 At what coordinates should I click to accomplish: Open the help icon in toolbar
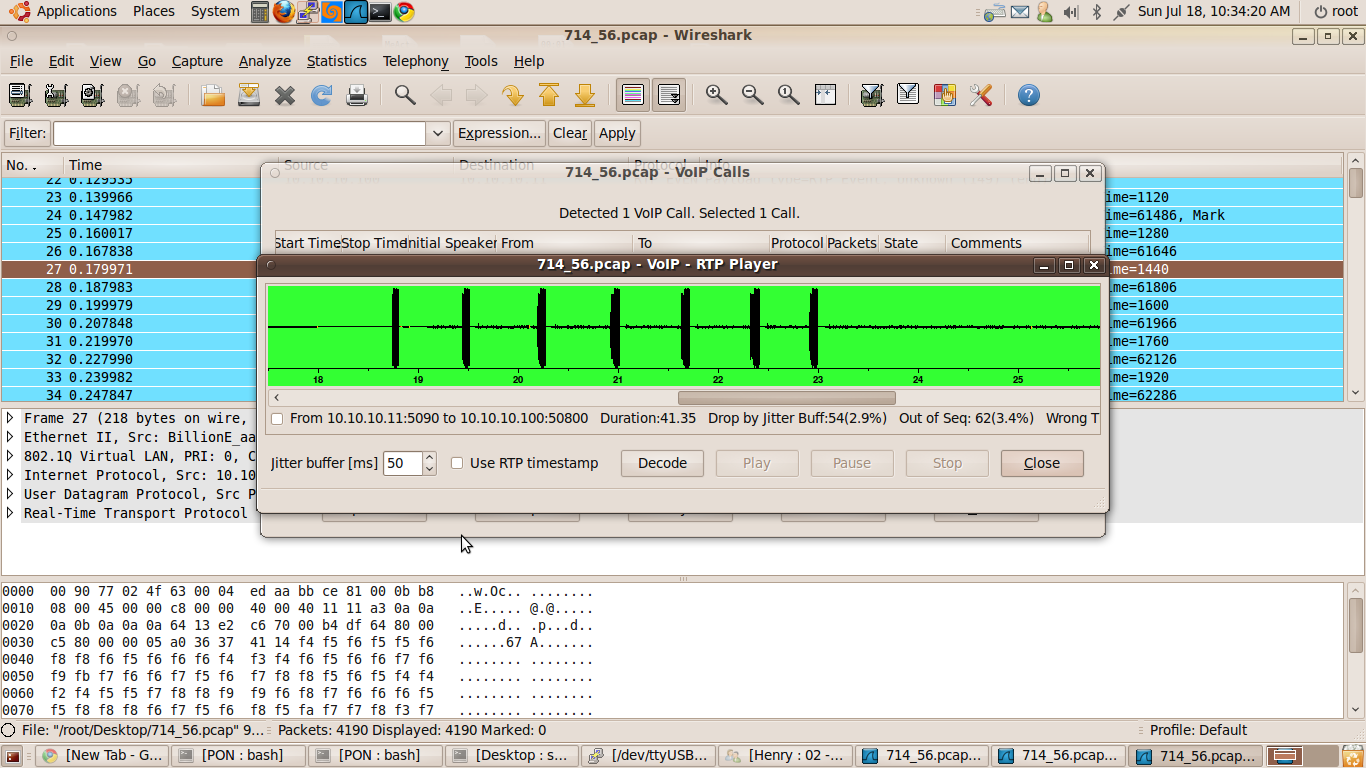(x=1028, y=95)
